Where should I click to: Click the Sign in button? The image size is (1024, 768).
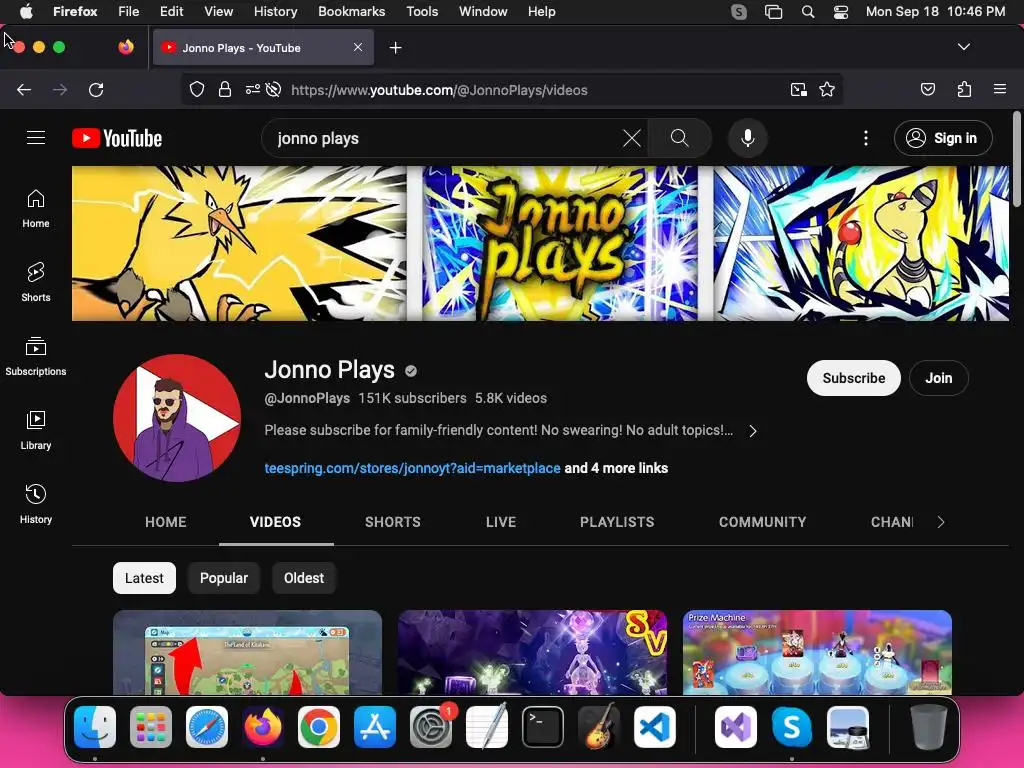click(943, 138)
